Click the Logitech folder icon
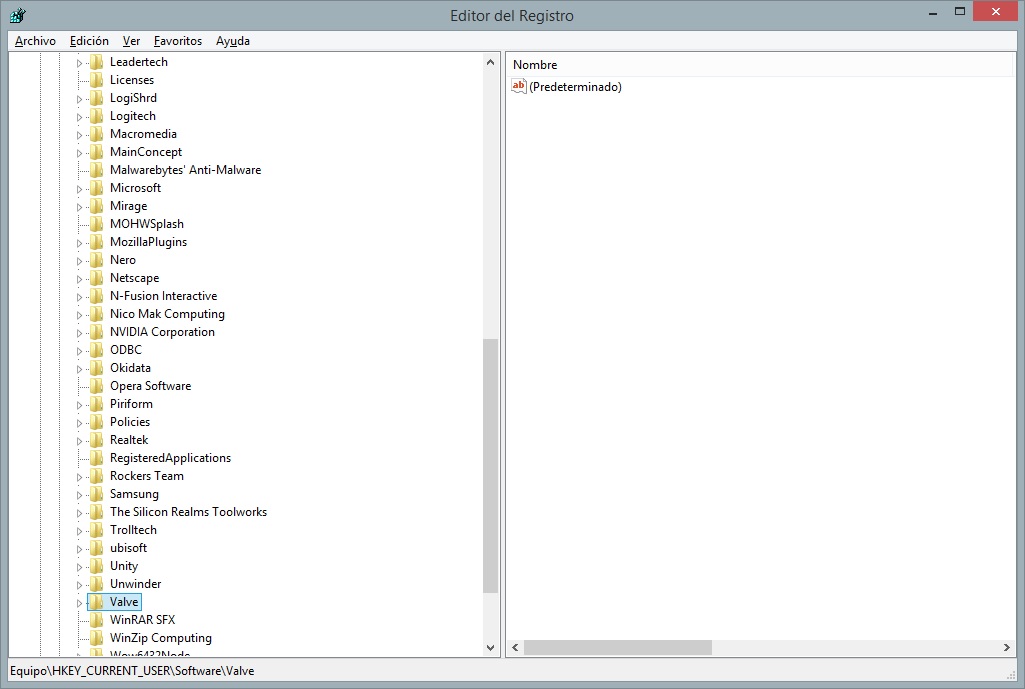 tap(97, 116)
